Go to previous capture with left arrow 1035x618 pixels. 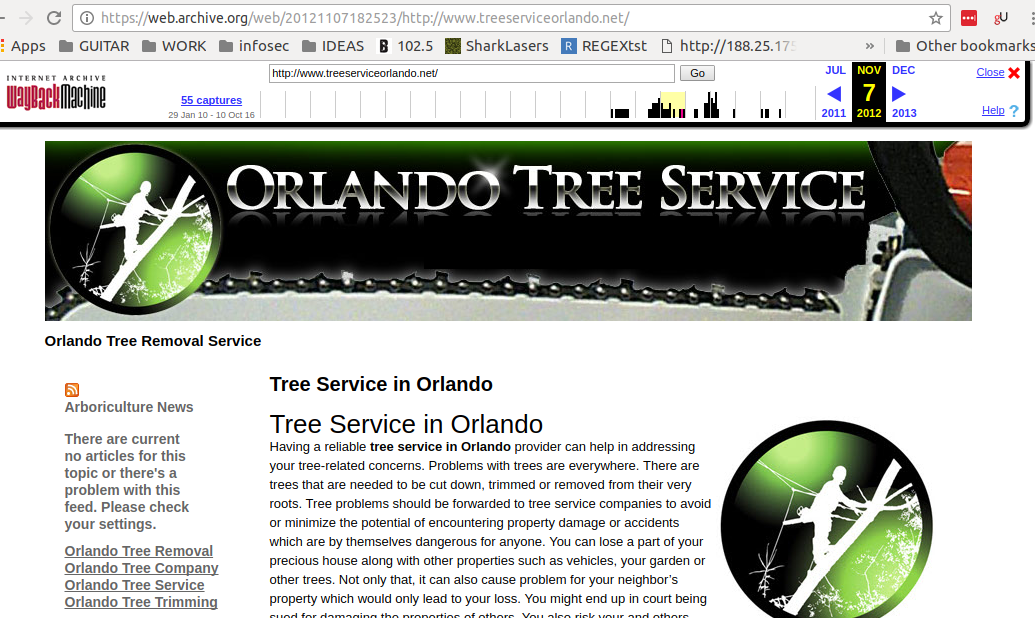(x=834, y=94)
